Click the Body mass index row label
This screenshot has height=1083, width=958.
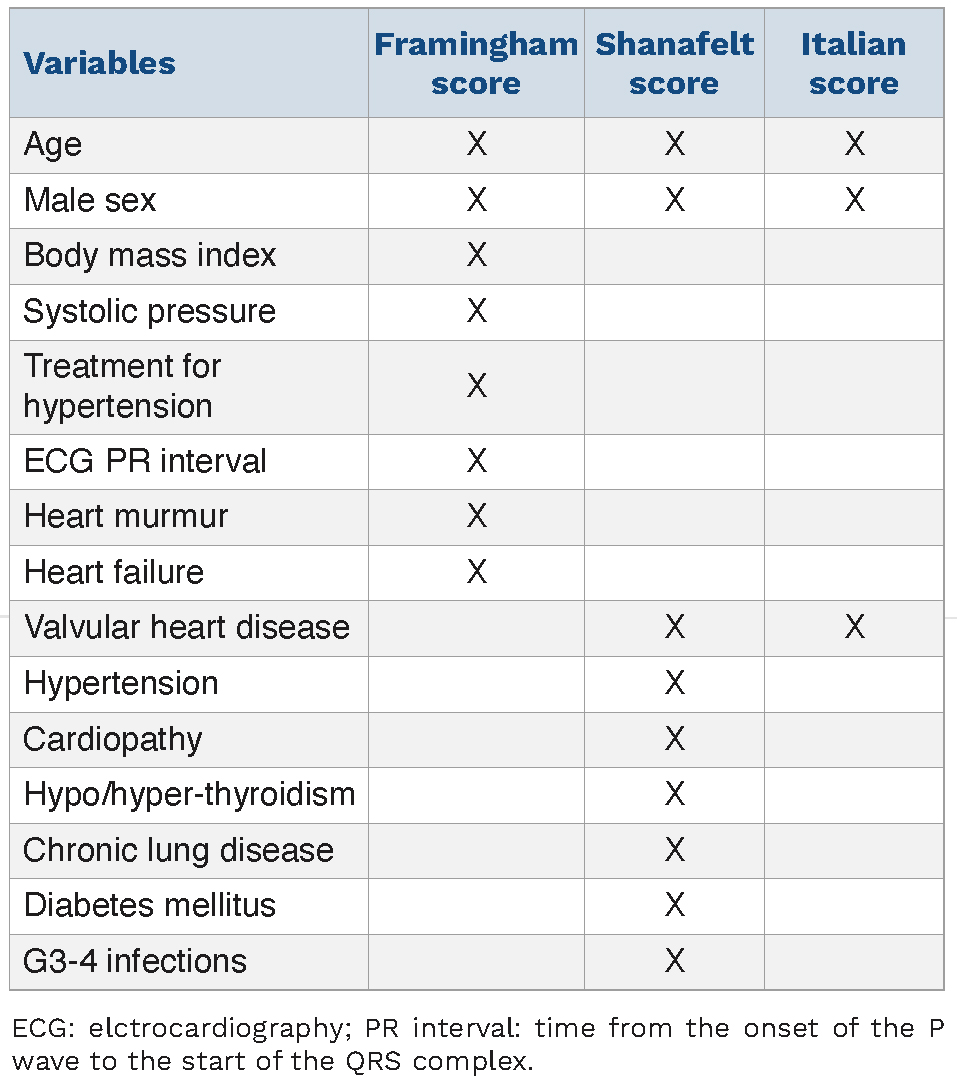pyautogui.click(x=150, y=256)
